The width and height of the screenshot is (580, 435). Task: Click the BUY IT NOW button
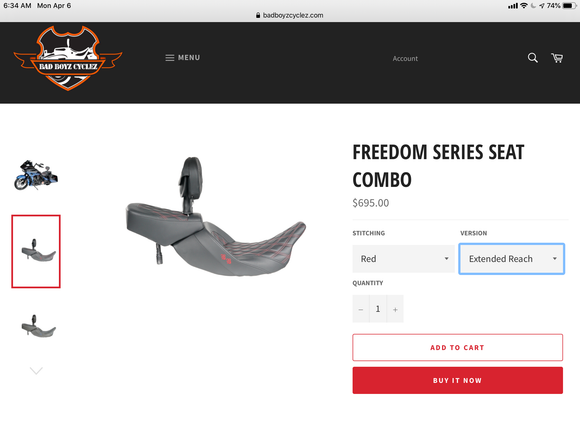click(458, 380)
